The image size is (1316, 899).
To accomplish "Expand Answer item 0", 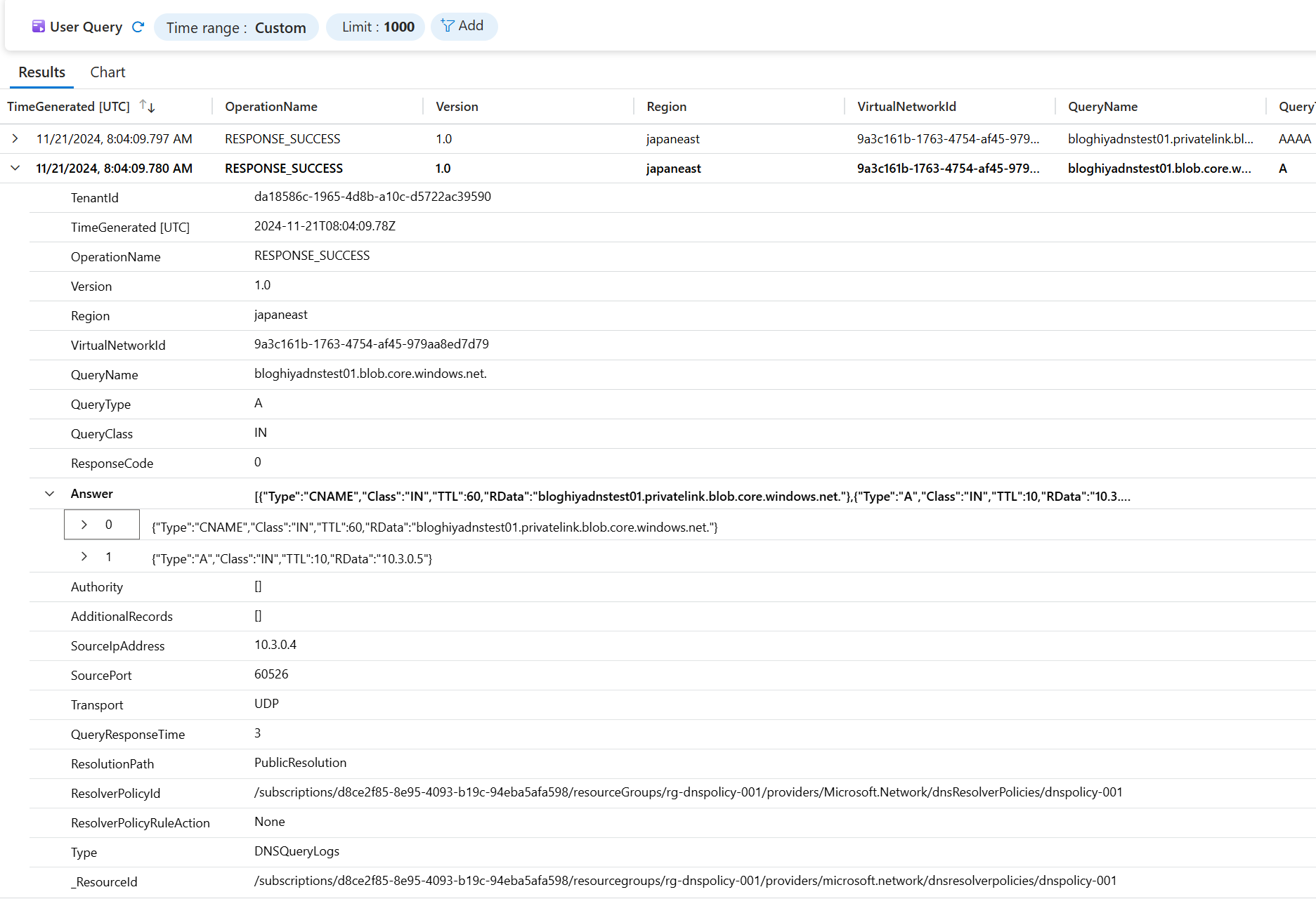I will pyautogui.click(x=84, y=525).
